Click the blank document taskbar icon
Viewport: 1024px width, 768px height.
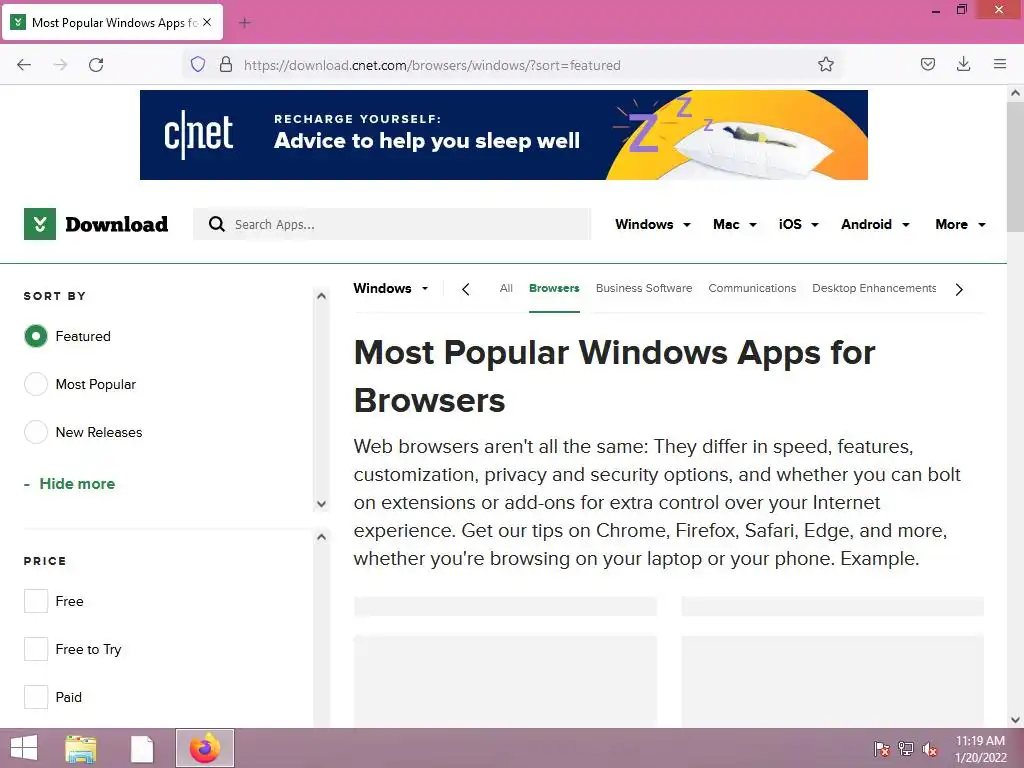[142, 748]
